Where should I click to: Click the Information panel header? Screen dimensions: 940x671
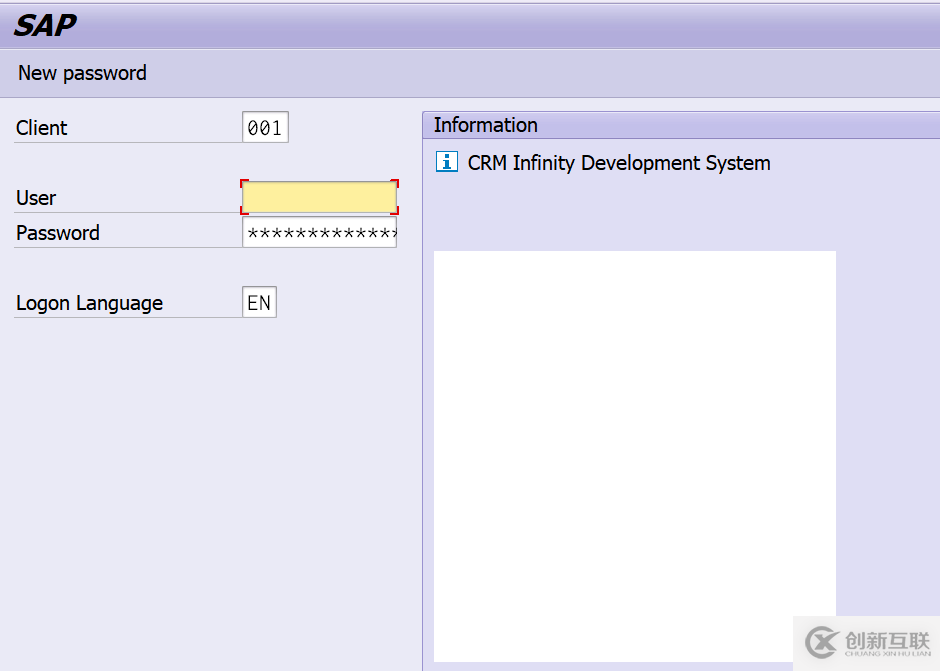pos(681,125)
